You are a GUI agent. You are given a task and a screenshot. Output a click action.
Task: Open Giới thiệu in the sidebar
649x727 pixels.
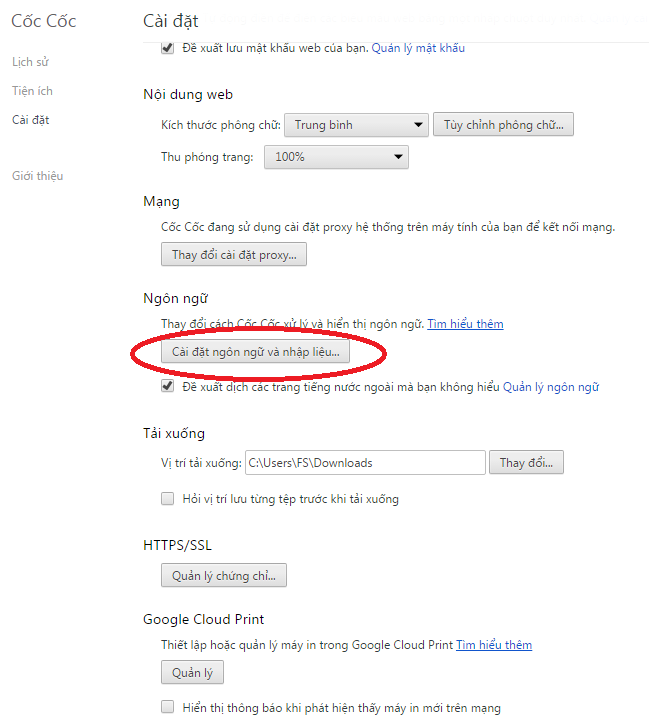pyautogui.click(x=38, y=176)
